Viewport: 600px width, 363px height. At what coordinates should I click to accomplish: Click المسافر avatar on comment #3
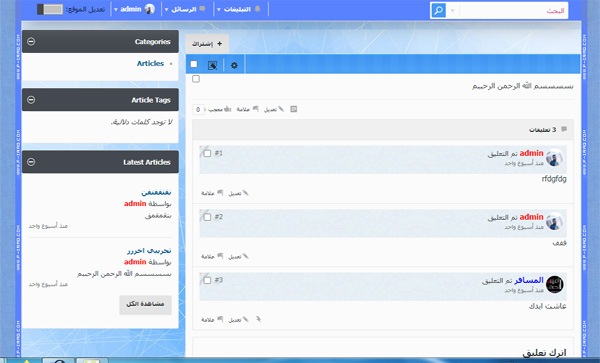(x=554, y=285)
